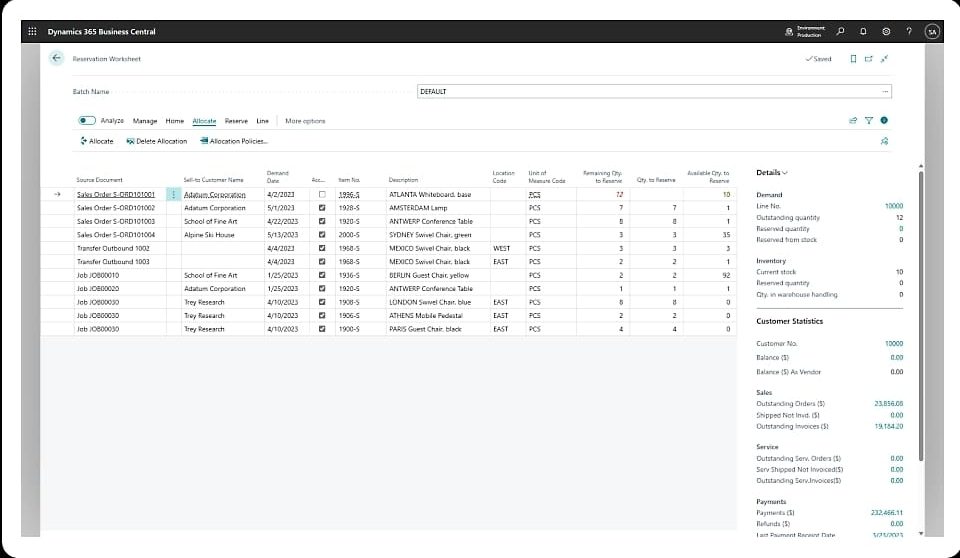Uncheck Accept box for SYDNEY Swivel Chair row
960x558 pixels.
pos(322,235)
